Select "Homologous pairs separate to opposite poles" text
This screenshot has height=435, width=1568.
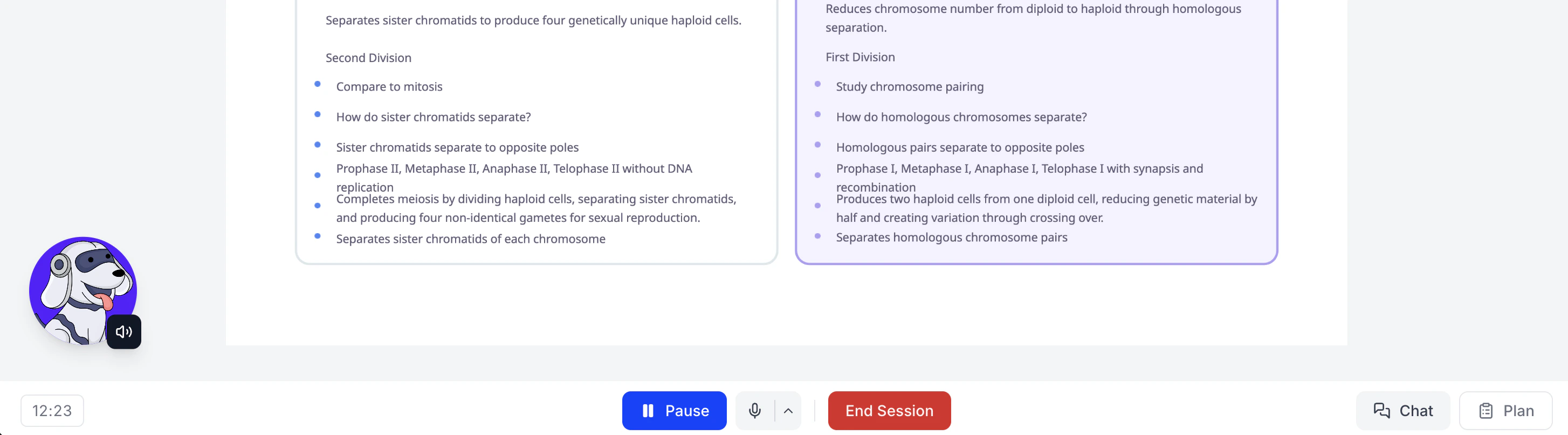[x=959, y=147]
